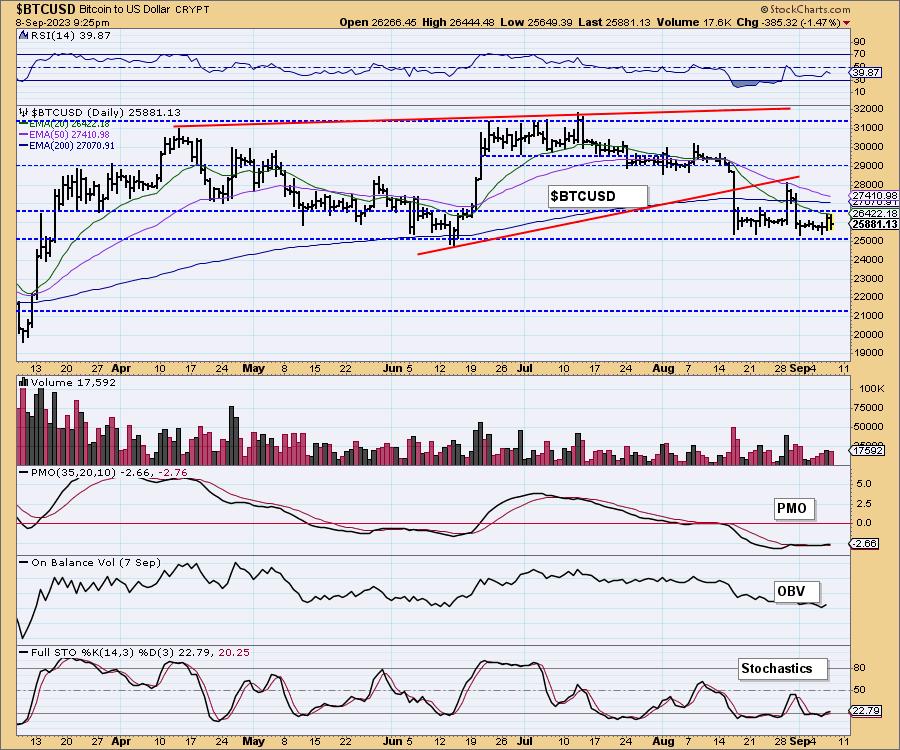Click the 29000 price axis label
The height and width of the screenshot is (750, 900).
[x=868, y=165]
